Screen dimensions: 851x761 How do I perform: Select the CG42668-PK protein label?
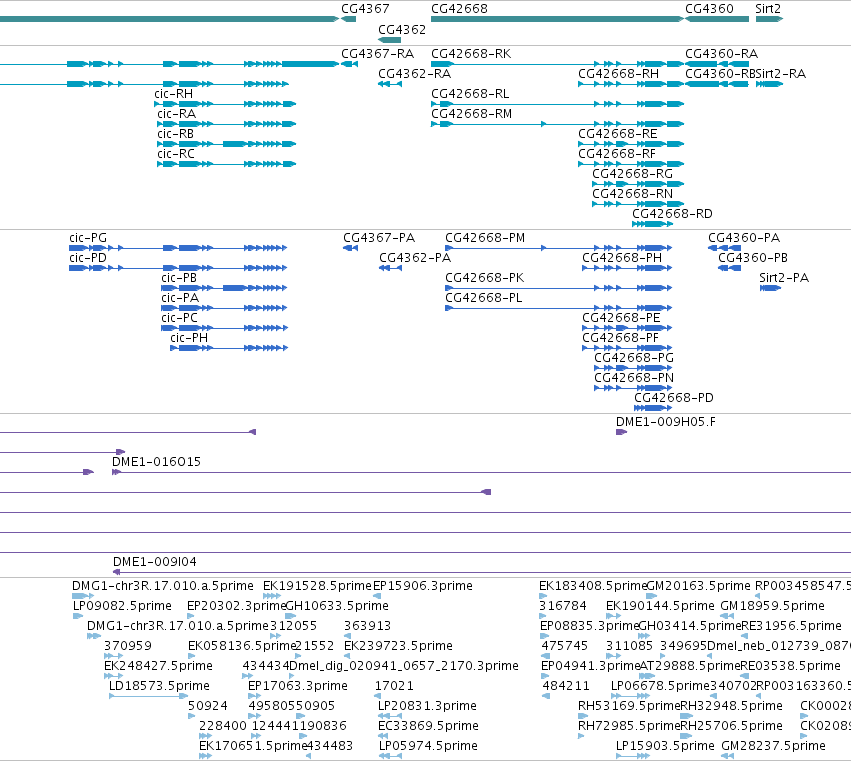click(485, 278)
